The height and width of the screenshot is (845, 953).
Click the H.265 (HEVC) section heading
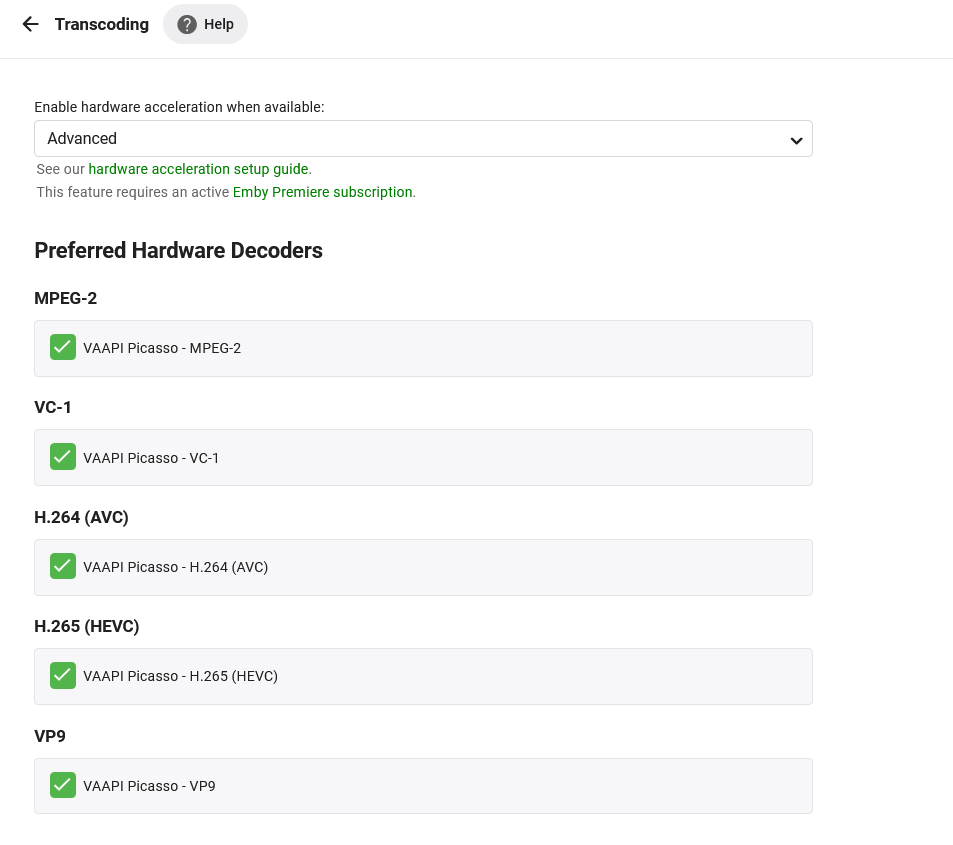(87, 626)
